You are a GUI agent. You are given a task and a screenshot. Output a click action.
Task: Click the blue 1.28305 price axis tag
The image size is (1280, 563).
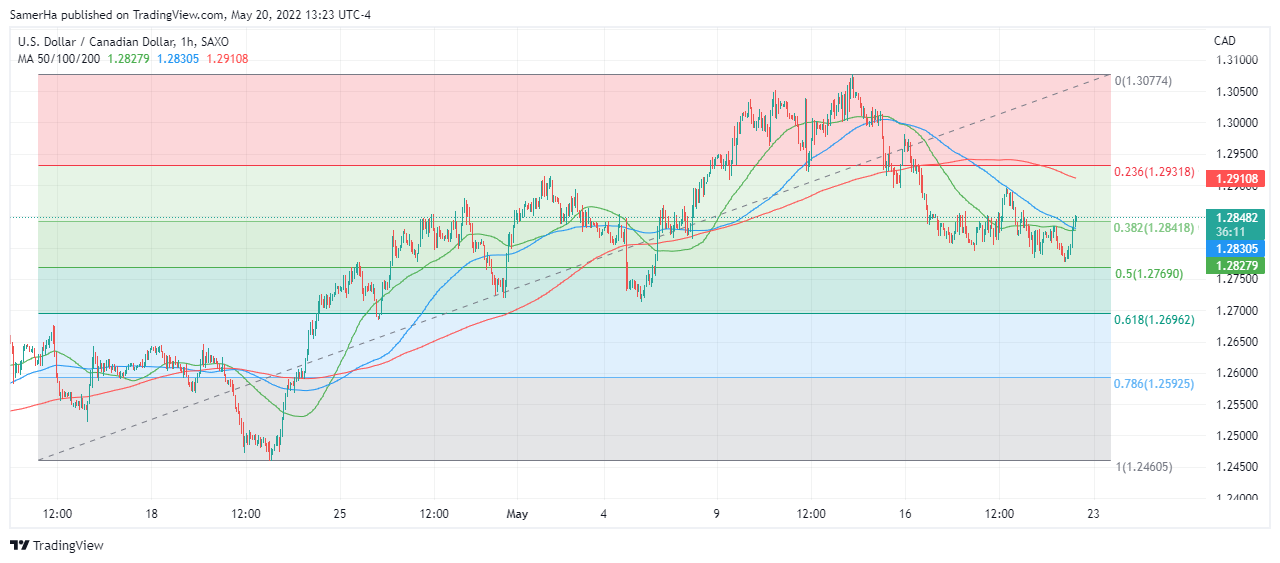pos(1237,248)
